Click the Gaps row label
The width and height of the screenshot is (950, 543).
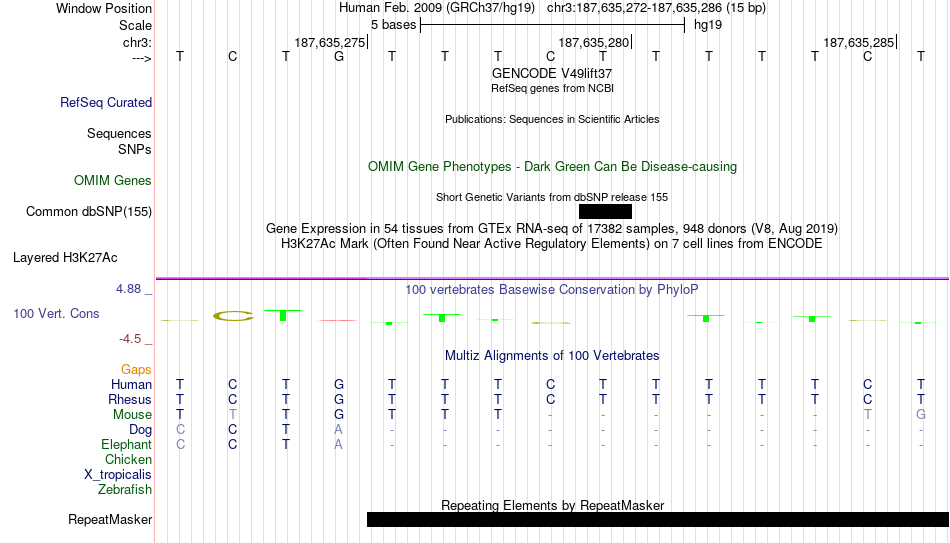136,370
